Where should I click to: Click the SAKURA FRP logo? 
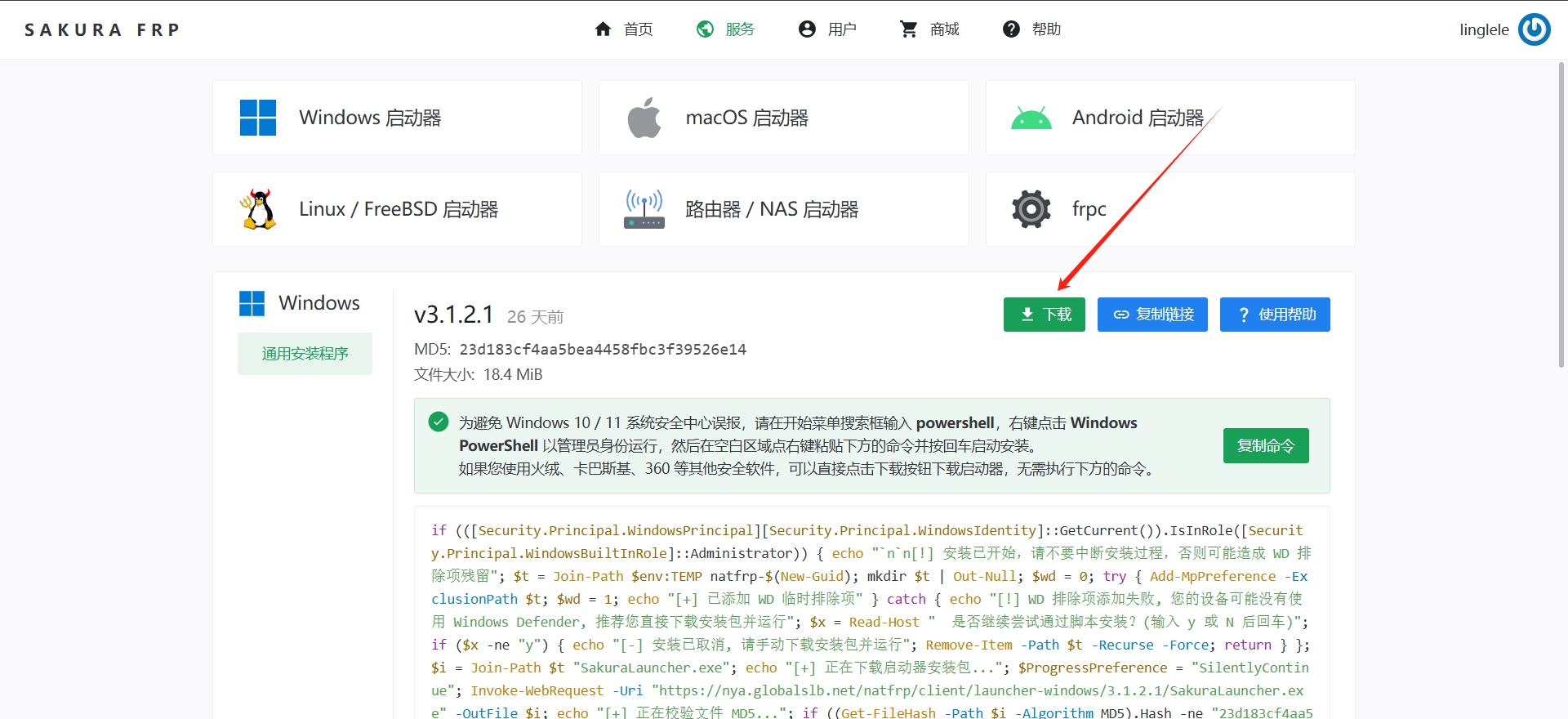[x=102, y=30]
